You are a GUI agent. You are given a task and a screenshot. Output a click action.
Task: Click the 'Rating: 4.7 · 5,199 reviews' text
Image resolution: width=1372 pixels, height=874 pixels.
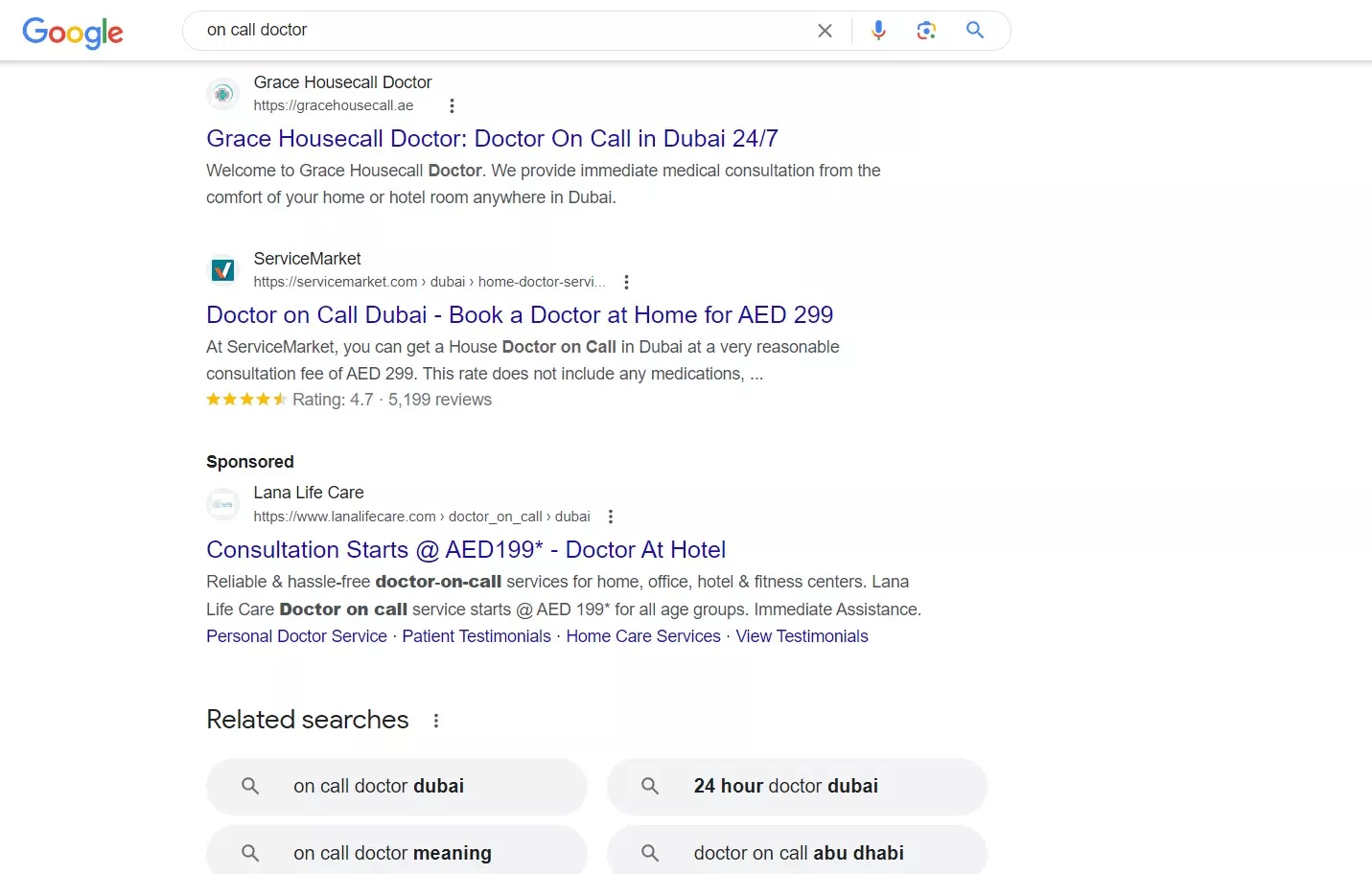point(392,400)
